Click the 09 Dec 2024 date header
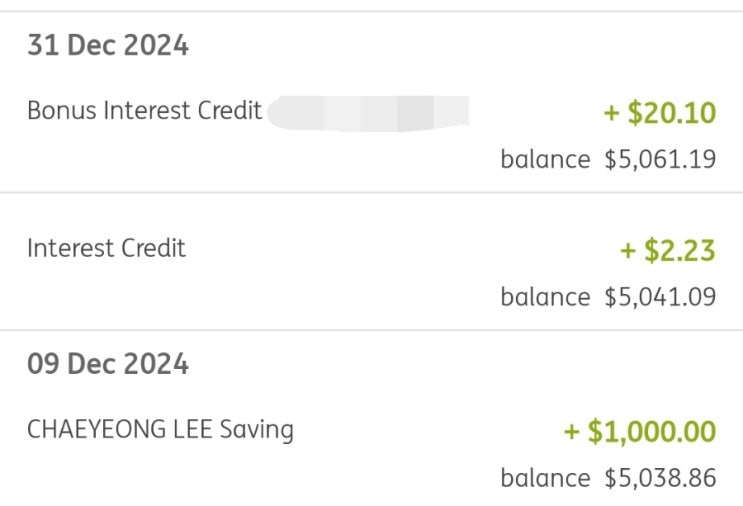 coord(108,364)
